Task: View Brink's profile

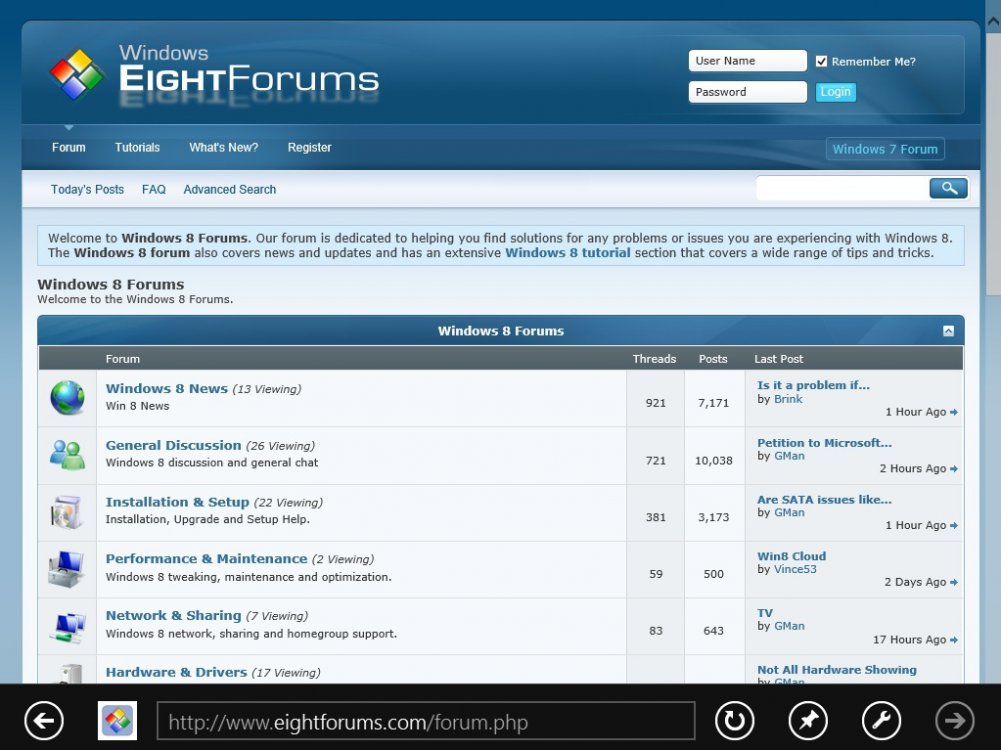Action: tap(788, 399)
